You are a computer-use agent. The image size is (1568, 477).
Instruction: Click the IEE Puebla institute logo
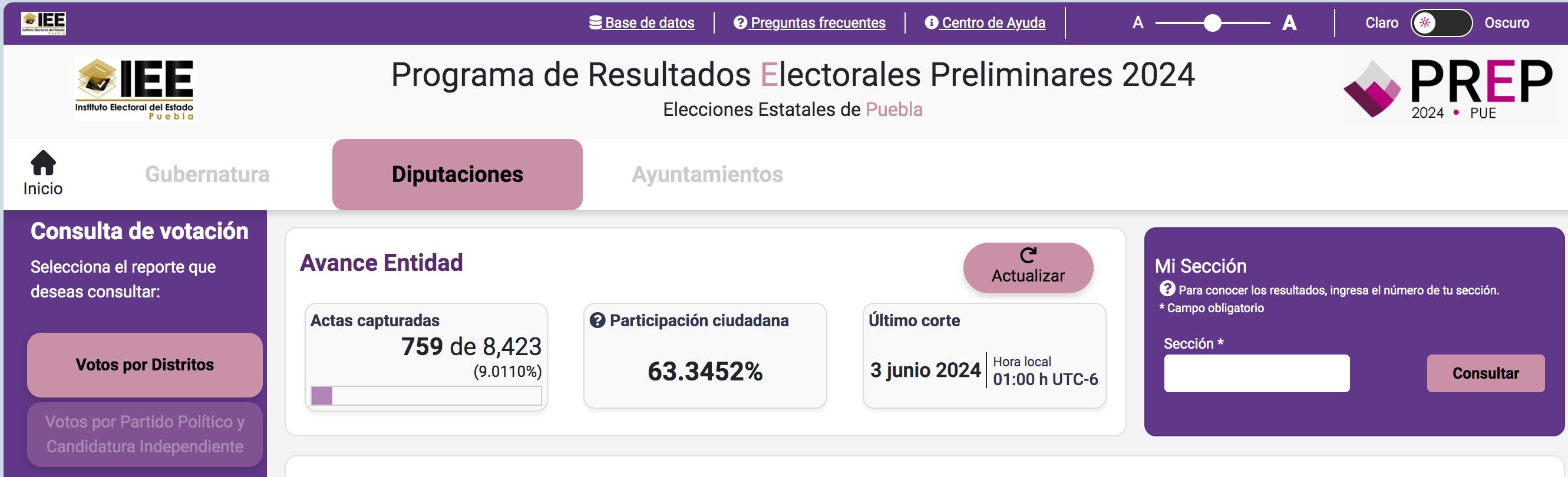click(x=134, y=90)
